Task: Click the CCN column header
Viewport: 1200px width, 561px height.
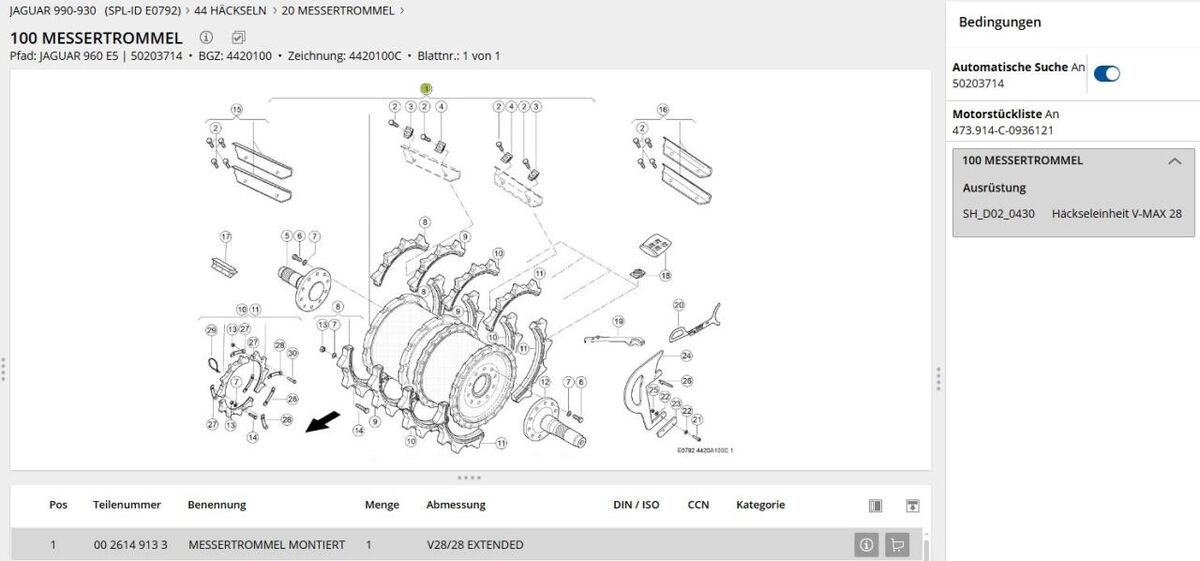Action: point(698,505)
